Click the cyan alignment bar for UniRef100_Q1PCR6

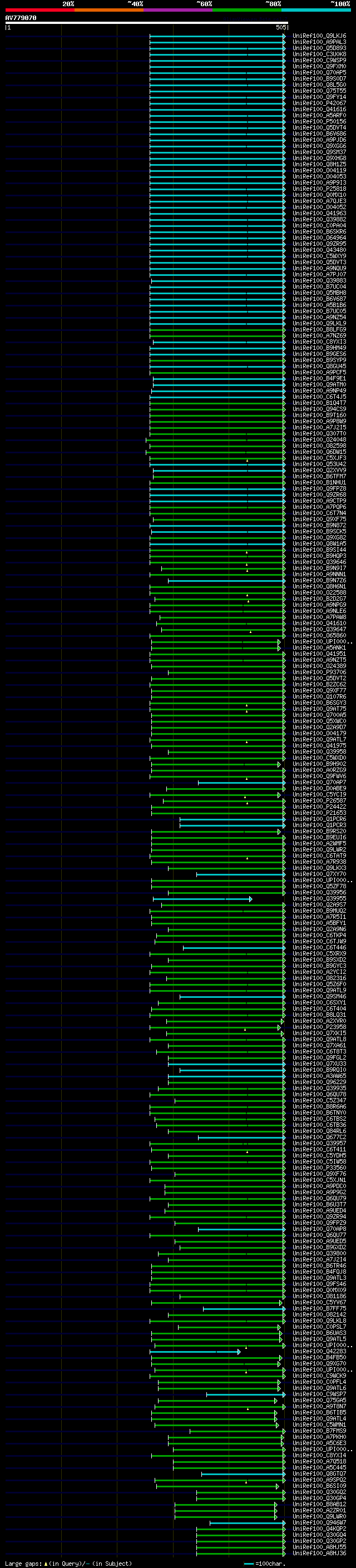pos(233,819)
